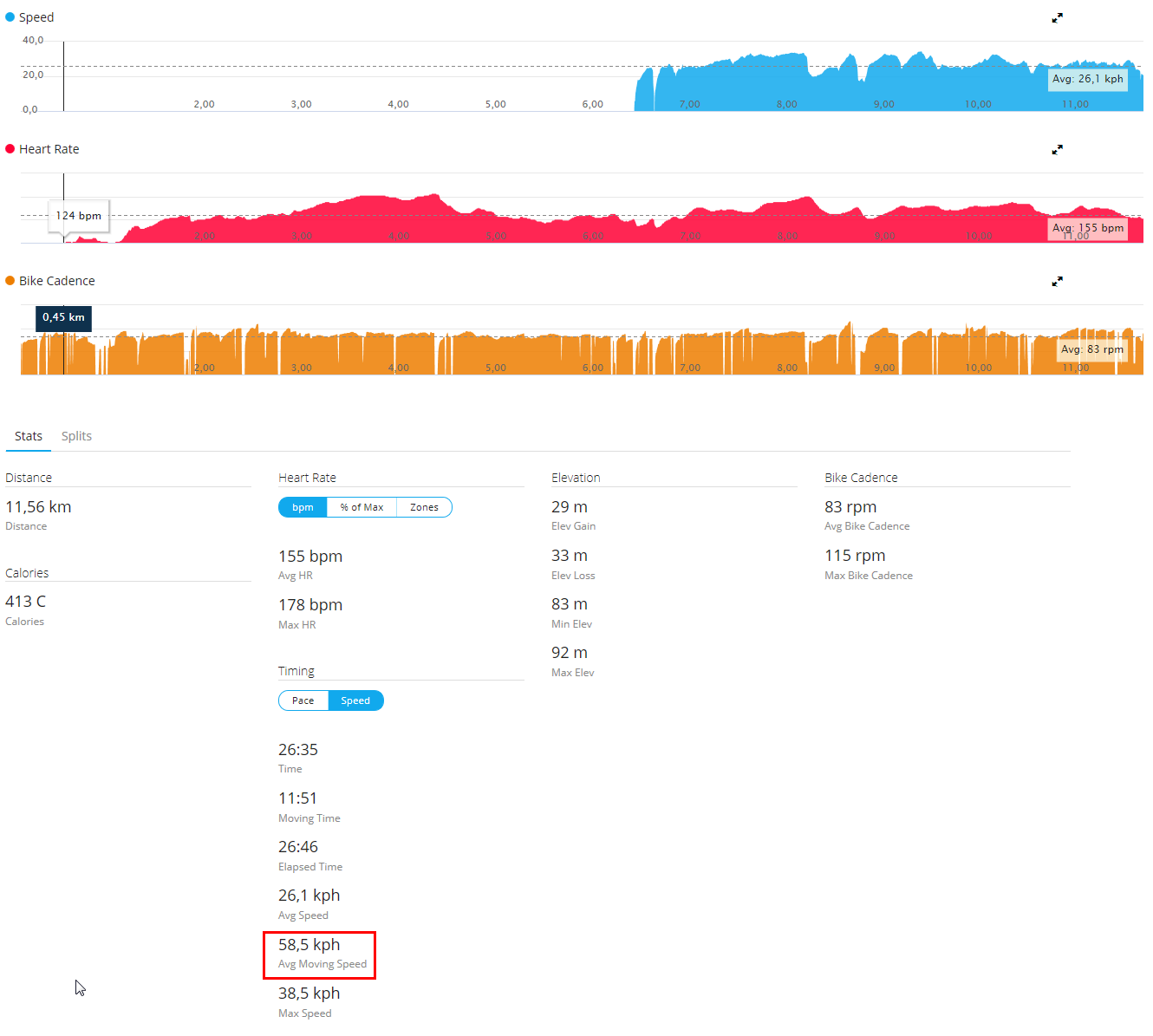Select Speed timing display

[355, 700]
